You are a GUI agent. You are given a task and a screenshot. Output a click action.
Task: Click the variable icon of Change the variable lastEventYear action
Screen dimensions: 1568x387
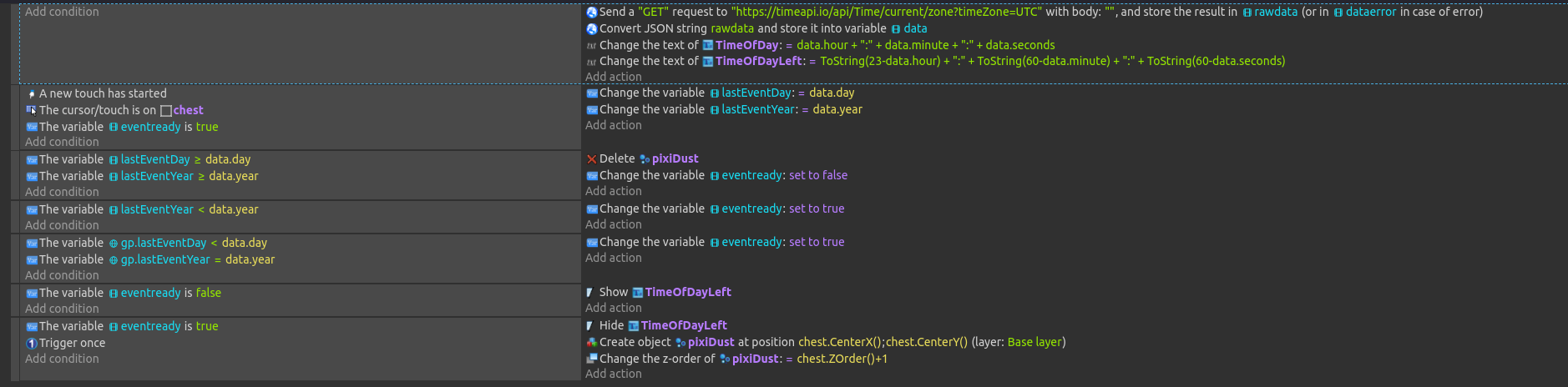pyautogui.click(x=591, y=109)
